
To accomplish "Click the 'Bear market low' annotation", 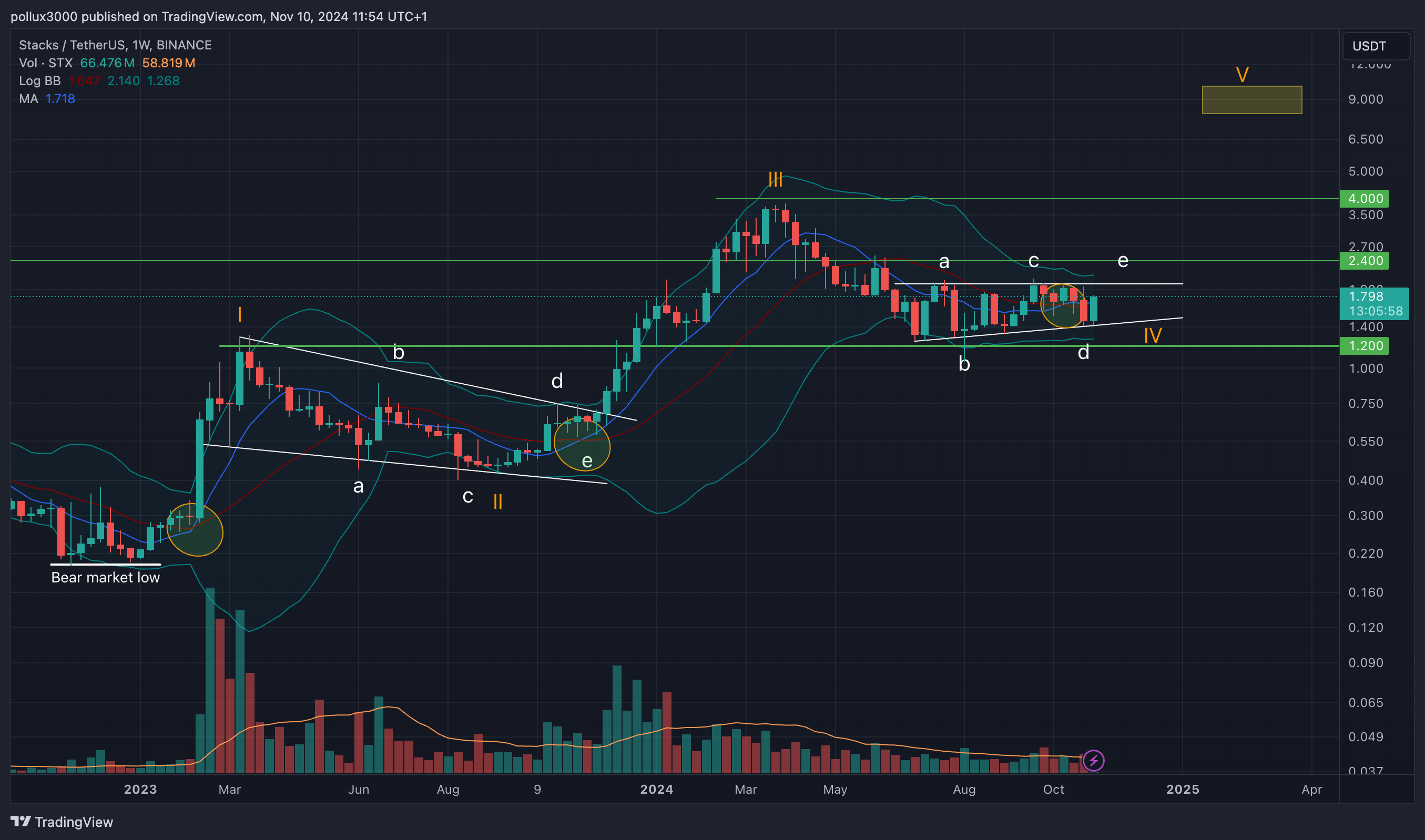I will coord(105,577).
